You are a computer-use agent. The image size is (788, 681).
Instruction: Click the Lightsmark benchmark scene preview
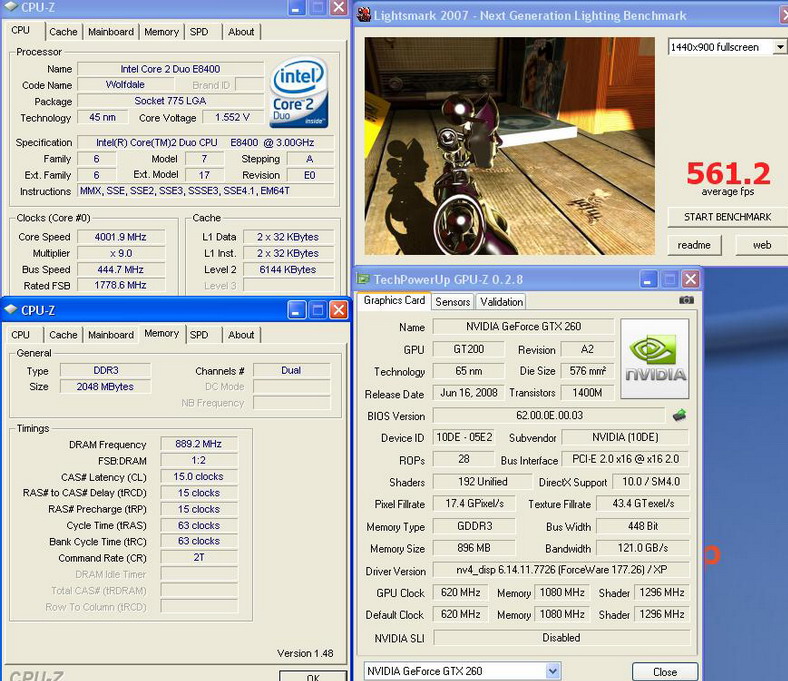click(510, 146)
